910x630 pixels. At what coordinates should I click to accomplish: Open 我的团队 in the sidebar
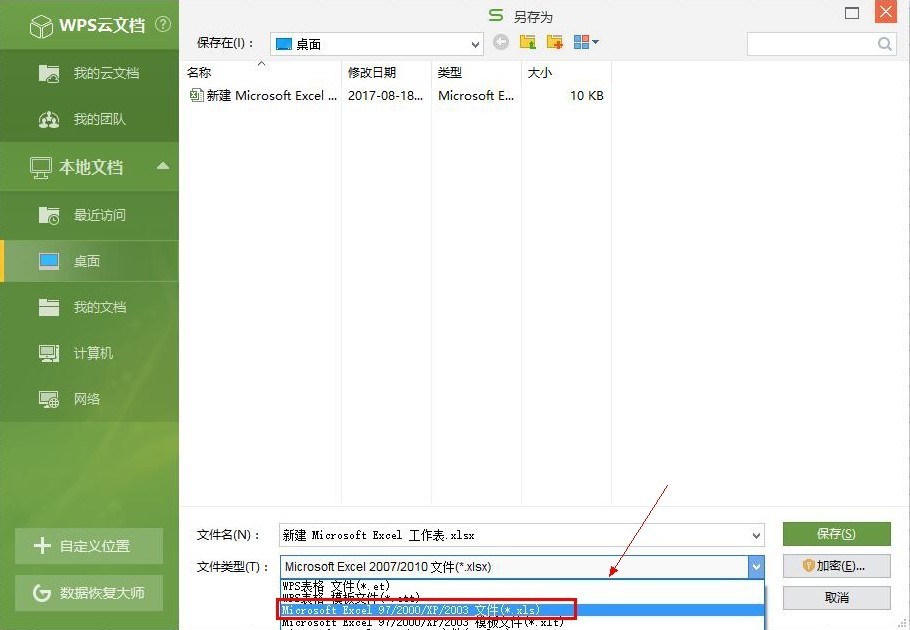pyautogui.click(x=89, y=120)
